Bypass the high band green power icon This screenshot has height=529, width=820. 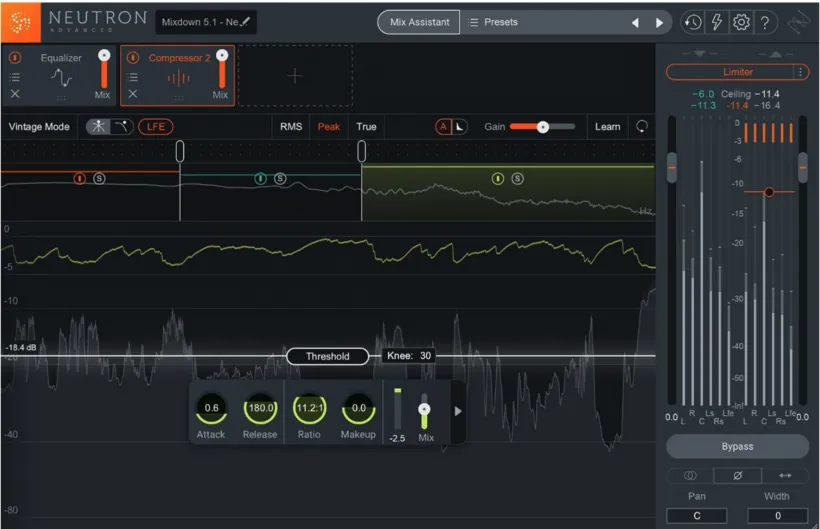(498, 179)
